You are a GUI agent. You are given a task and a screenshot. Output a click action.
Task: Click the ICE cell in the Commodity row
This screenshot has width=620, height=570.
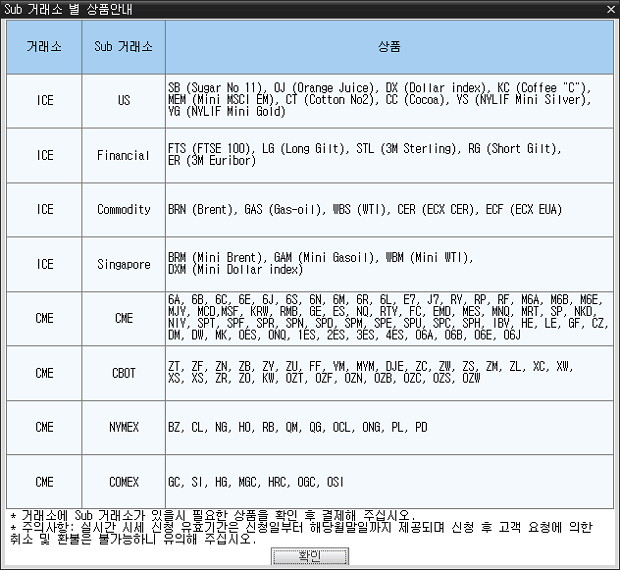click(x=44, y=210)
